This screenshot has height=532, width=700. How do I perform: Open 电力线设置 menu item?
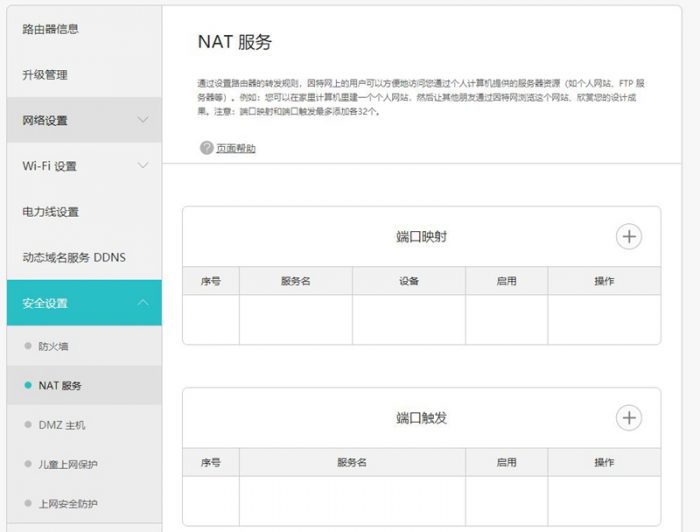(x=51, y=212)
